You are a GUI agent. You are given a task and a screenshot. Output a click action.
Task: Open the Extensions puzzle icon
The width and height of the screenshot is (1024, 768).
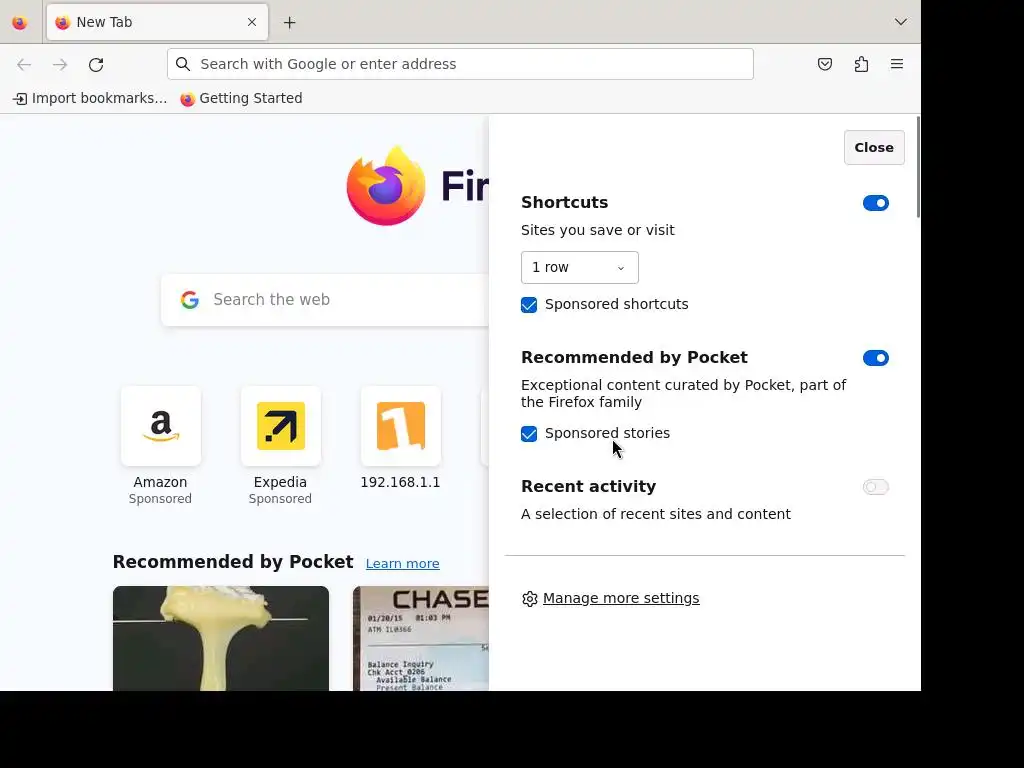coord(861,64)
